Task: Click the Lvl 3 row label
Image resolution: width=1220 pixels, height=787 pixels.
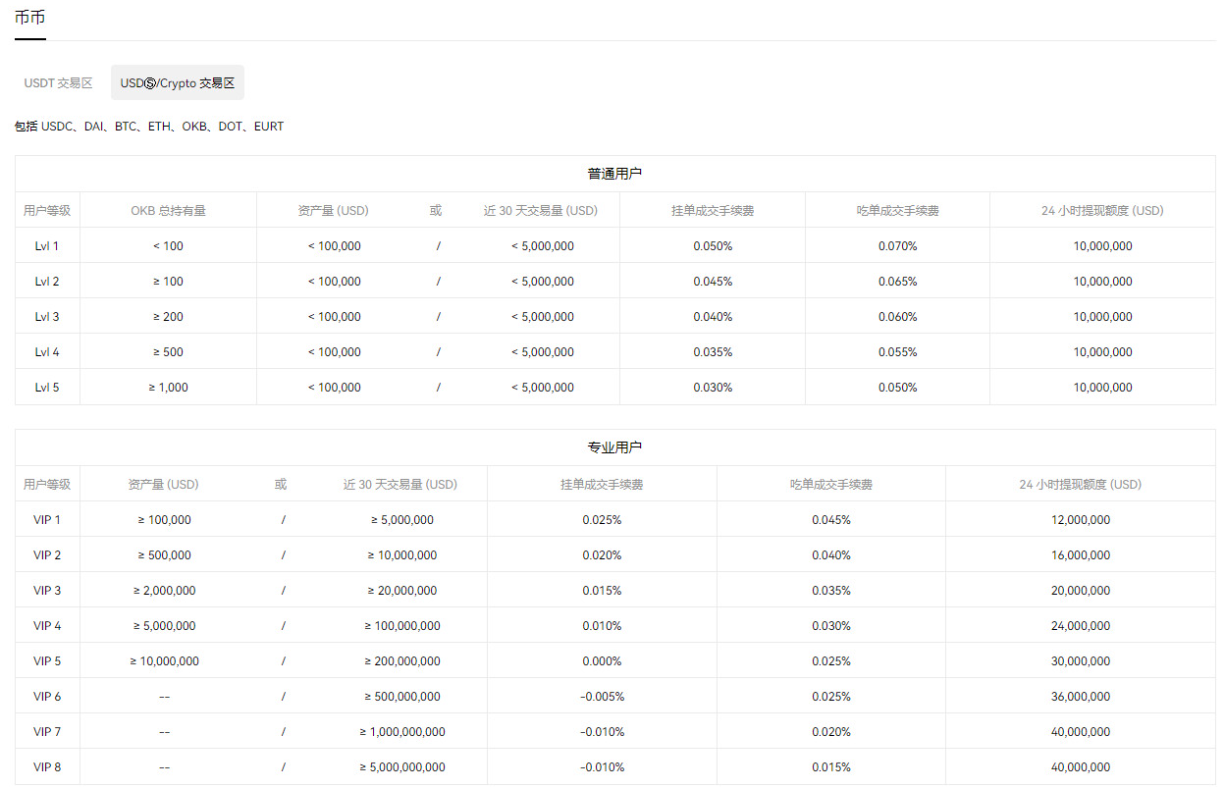Action: pyautogui.click(x=47, y=317)
